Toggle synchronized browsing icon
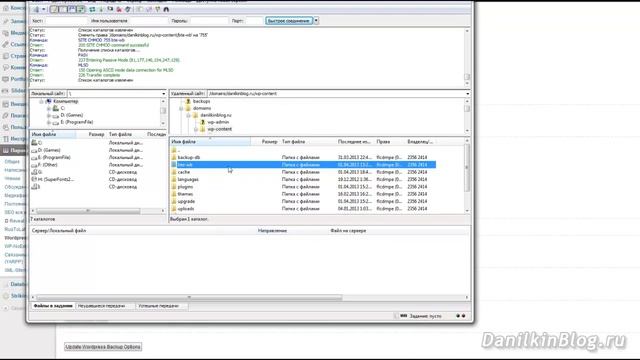Image resolution: width=640 pixels, height=360 pixels. (x=158, y=9)
